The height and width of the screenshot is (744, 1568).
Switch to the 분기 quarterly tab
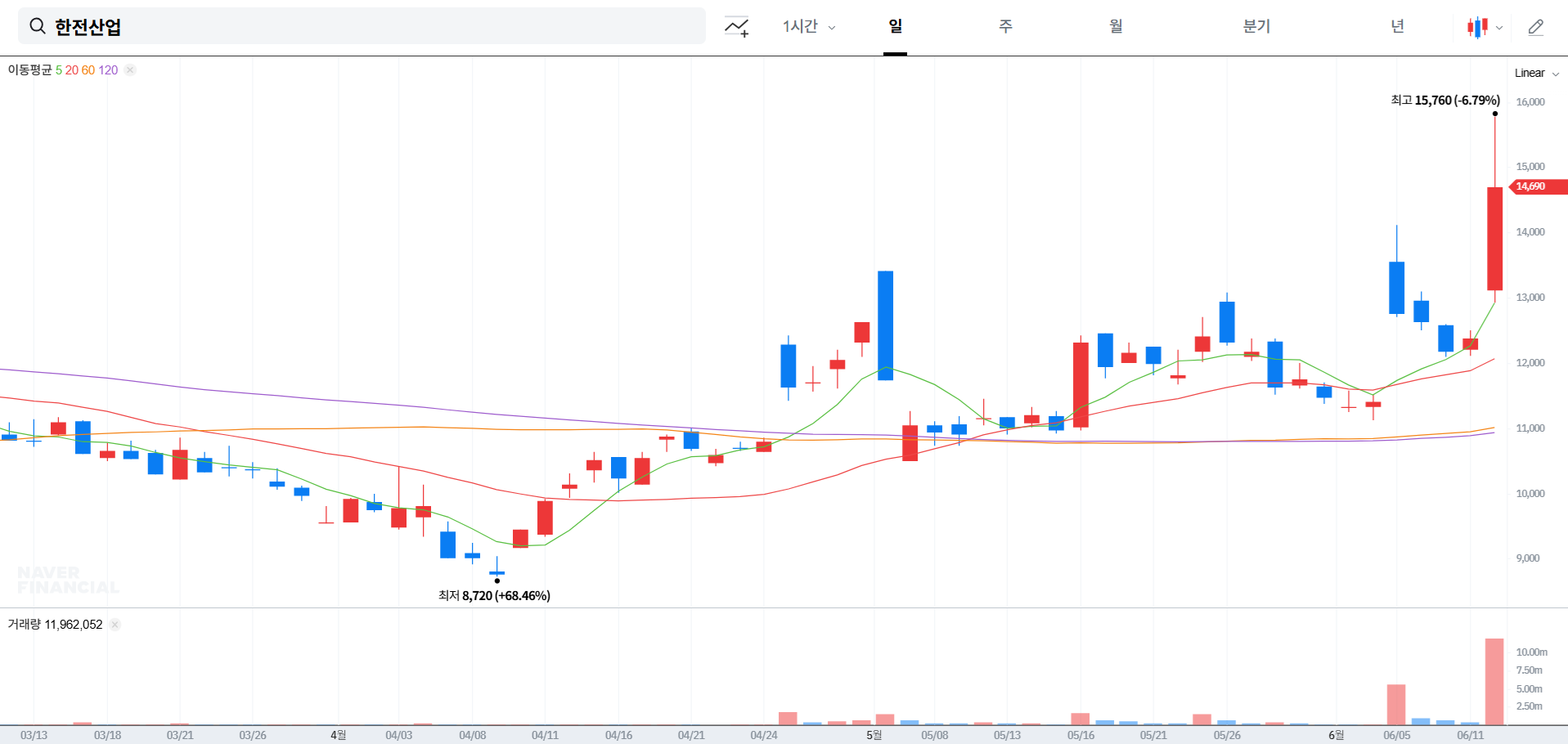tap(1256, 26)
